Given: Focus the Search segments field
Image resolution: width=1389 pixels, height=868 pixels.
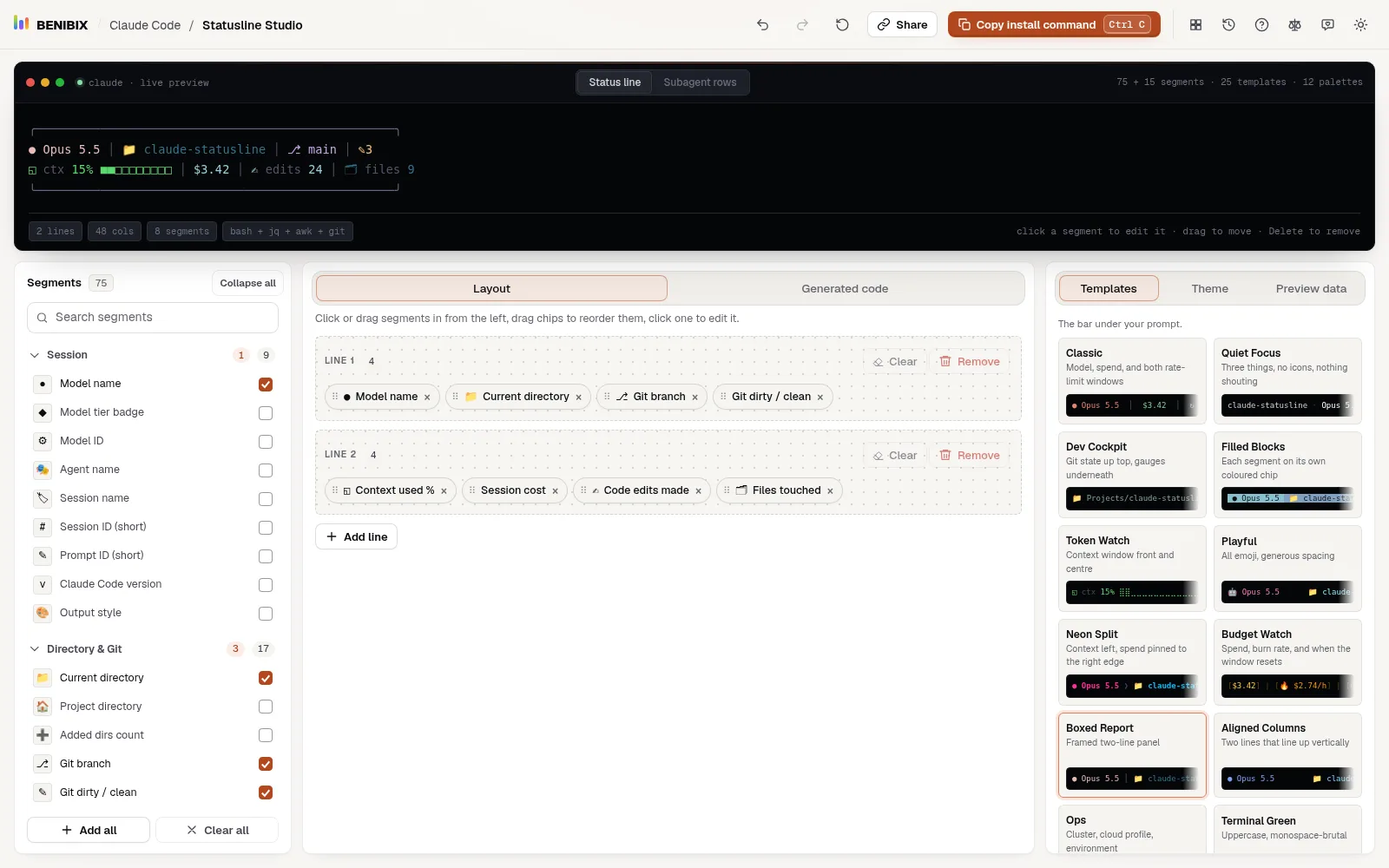Looking at the screenshot, I should click(153, 318).
